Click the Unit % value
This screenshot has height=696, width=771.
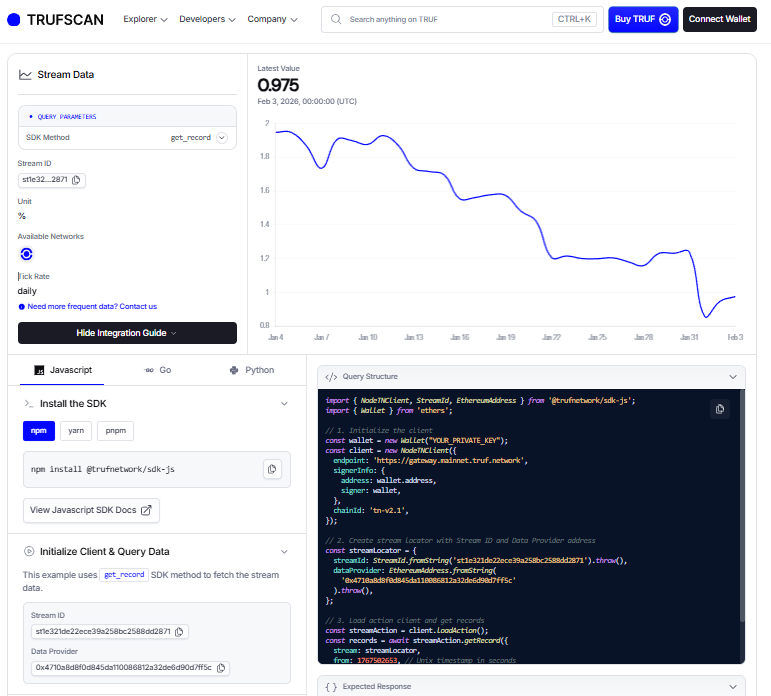click(x=22, y=216)
